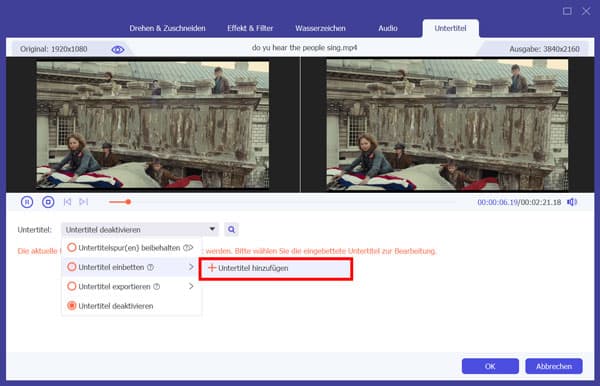Select Untertitel exportieren radio option
600x386 pixels.
(x=72, y=286)
